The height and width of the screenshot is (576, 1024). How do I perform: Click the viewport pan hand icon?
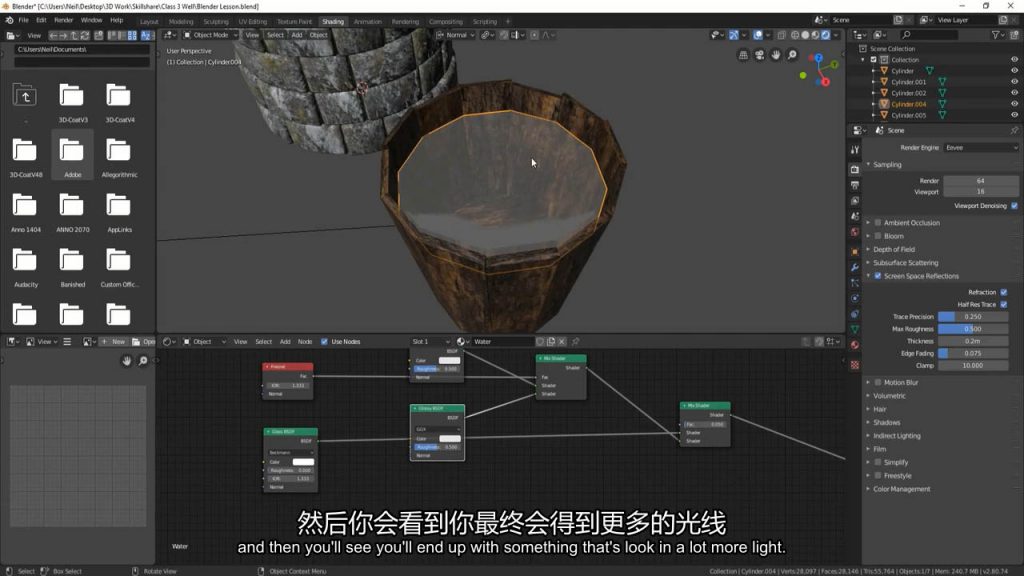click(776, 56)
